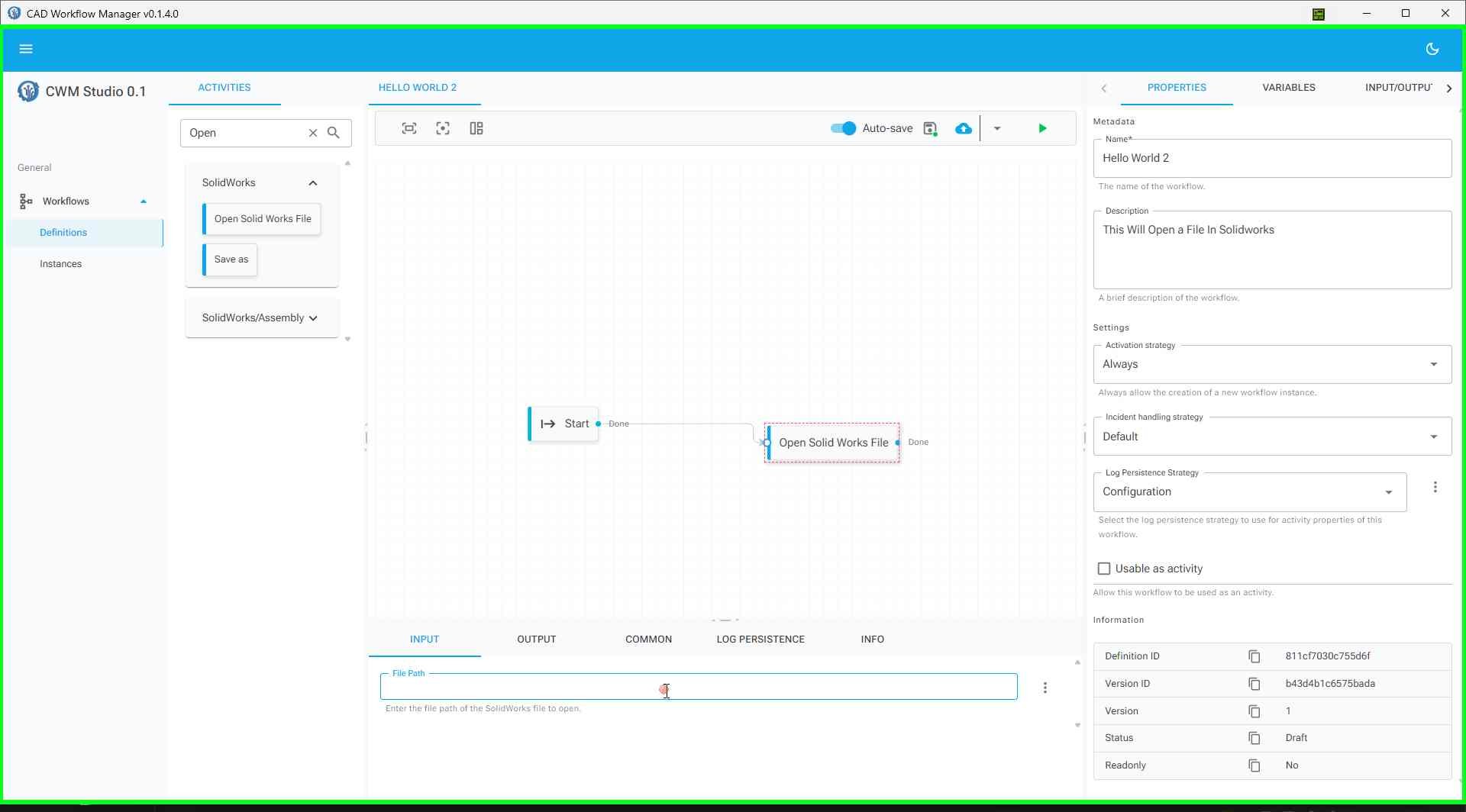Click the auto layout icon
The height and width of the screenshot is (812, 1466).
pos(476,128)
